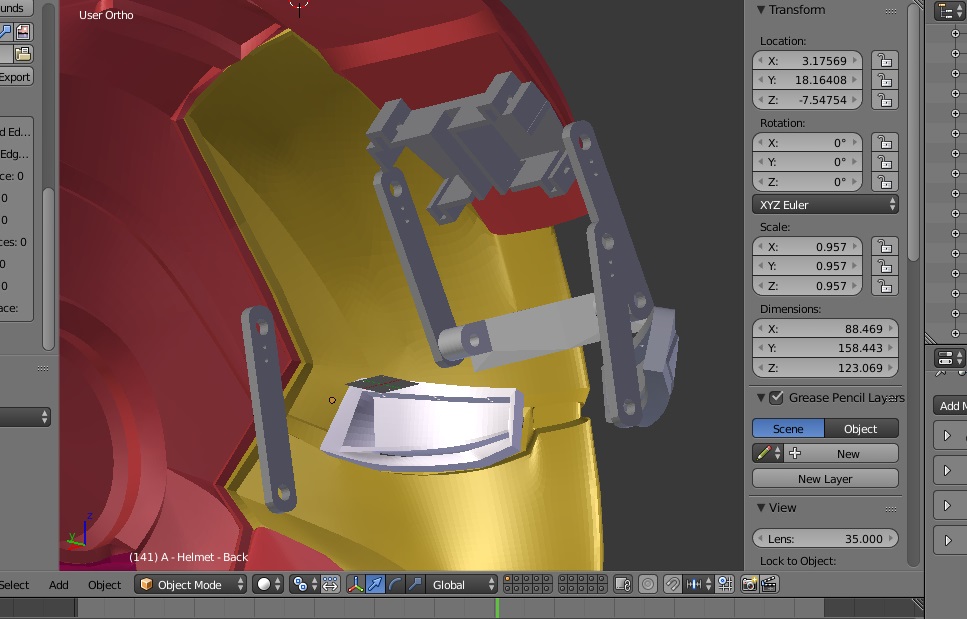The image size is (967, 619).
Task: Uncheck the Grease Pencil Layers checkbox
Action: click(x=777, y=398)
